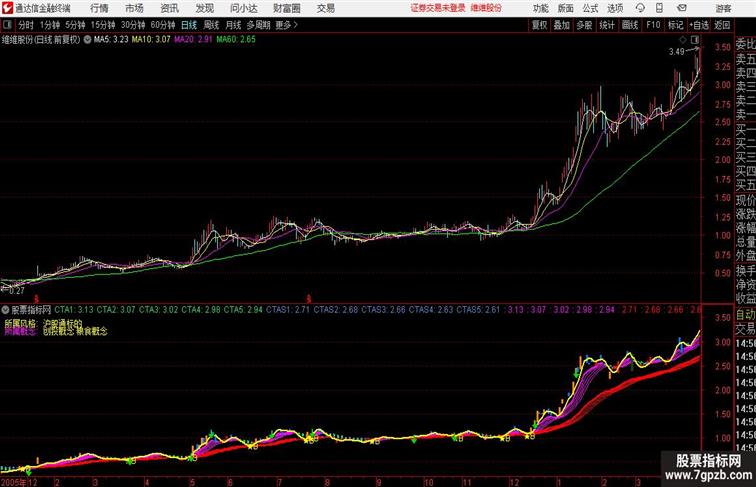This screenshot has width=756, height=487.
Task: Click the 维维股份(日线 前复权) chart title
Action: (40, 40)
